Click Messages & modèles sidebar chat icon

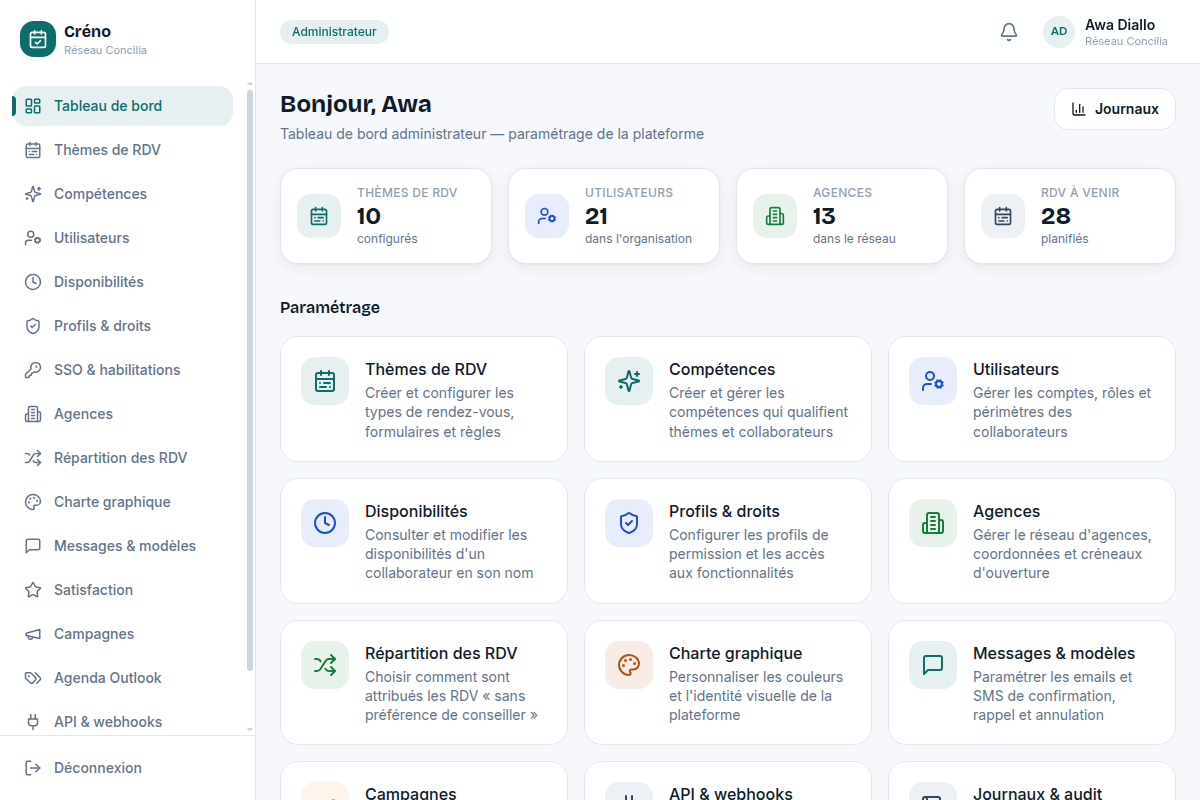[x=33, y=546]
